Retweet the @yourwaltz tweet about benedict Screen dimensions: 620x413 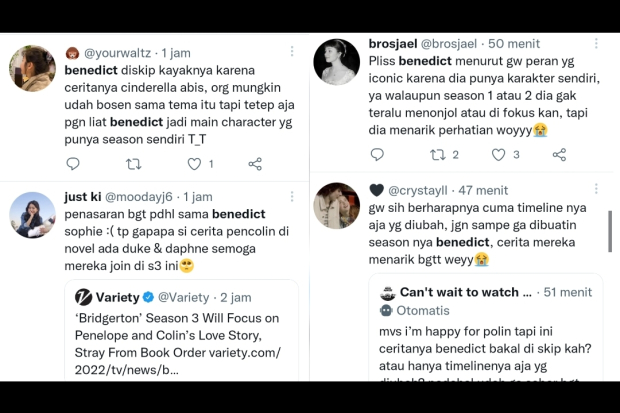point(134,164)
